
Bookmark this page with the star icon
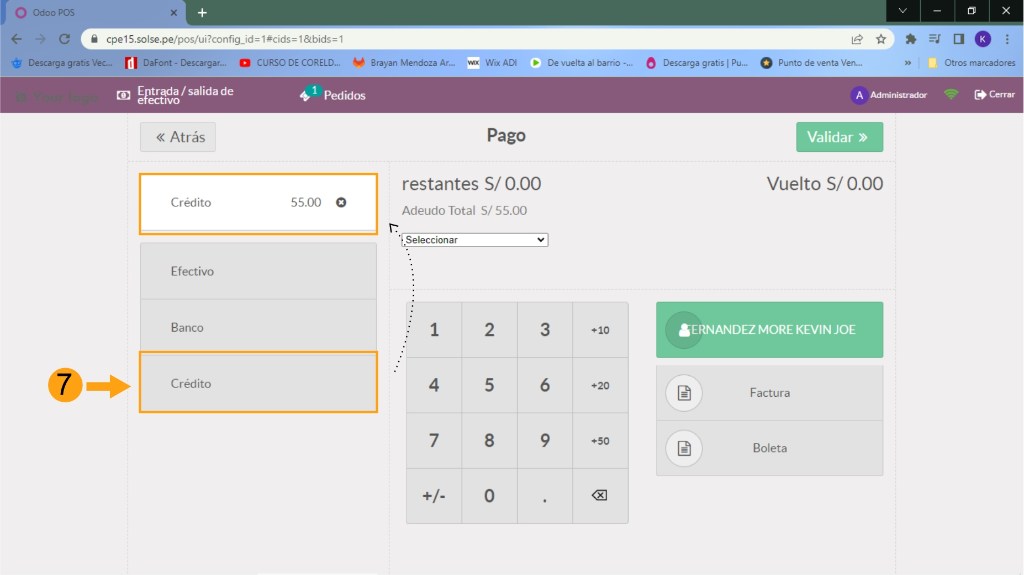[x=881, y=39]
